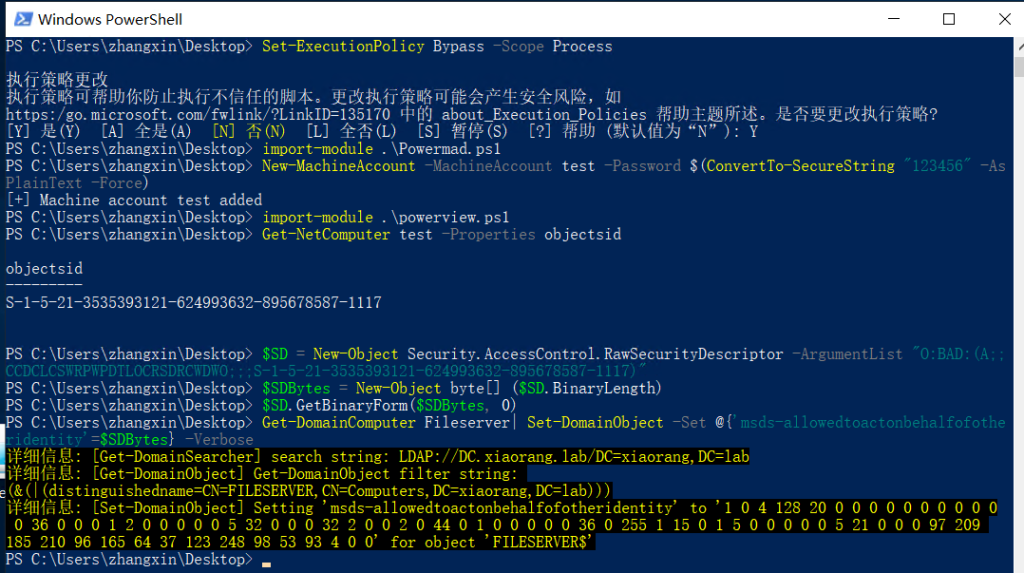The width and height of the screenshot is (1024, 573).
Task: Click the RawSecurityDescriptor text in the command
Action: coord(694,354)
